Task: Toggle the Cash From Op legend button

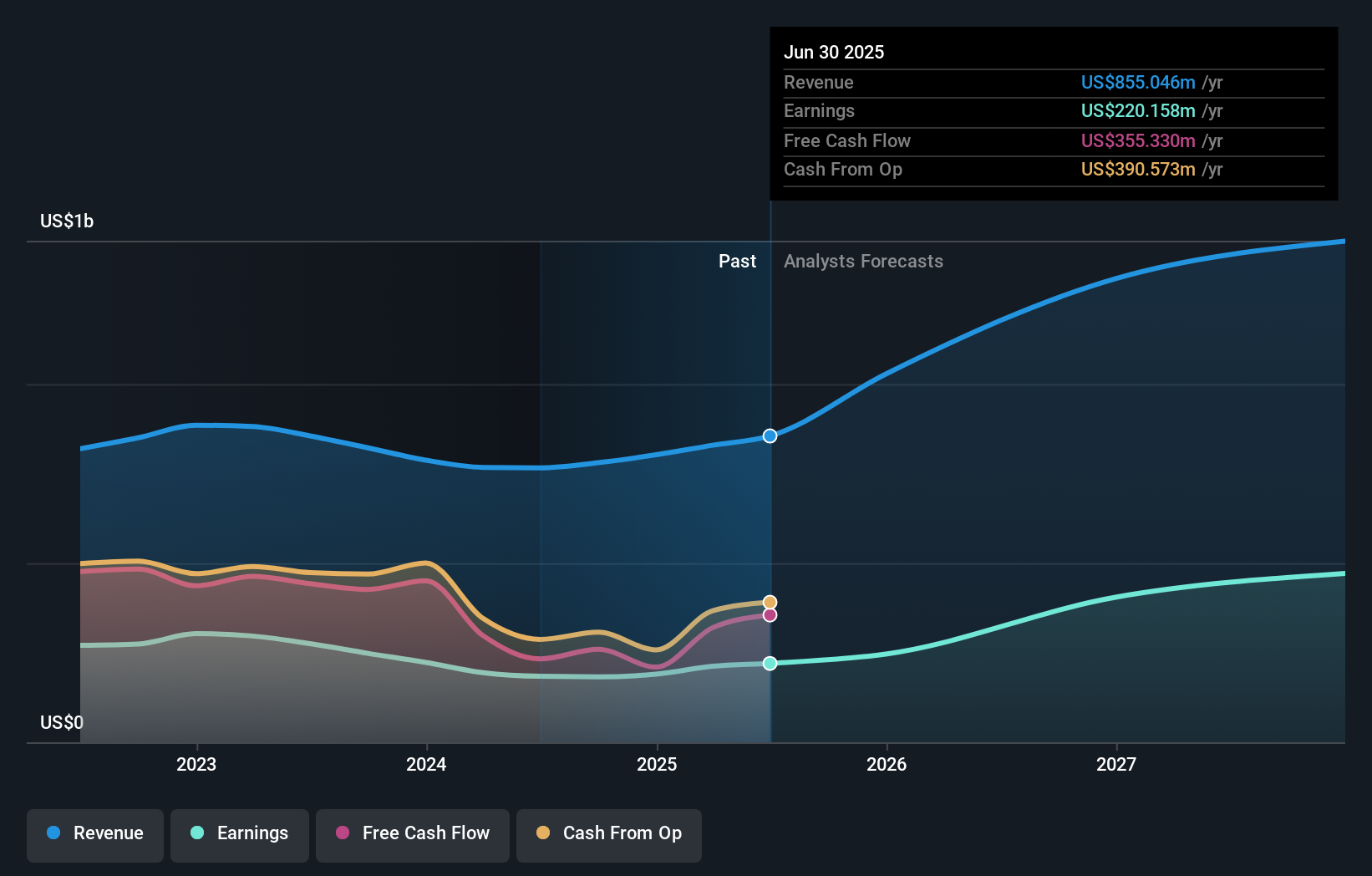Action: tap(609, 835)
